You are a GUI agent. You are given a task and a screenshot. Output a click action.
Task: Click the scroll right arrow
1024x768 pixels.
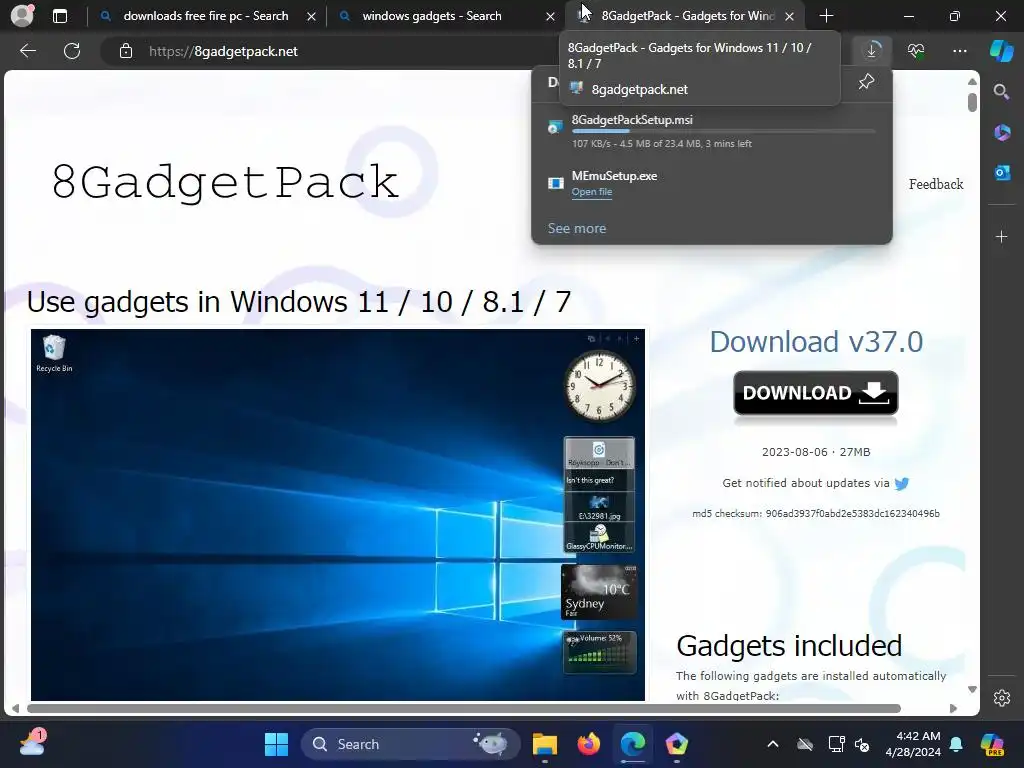pos(953,709)
